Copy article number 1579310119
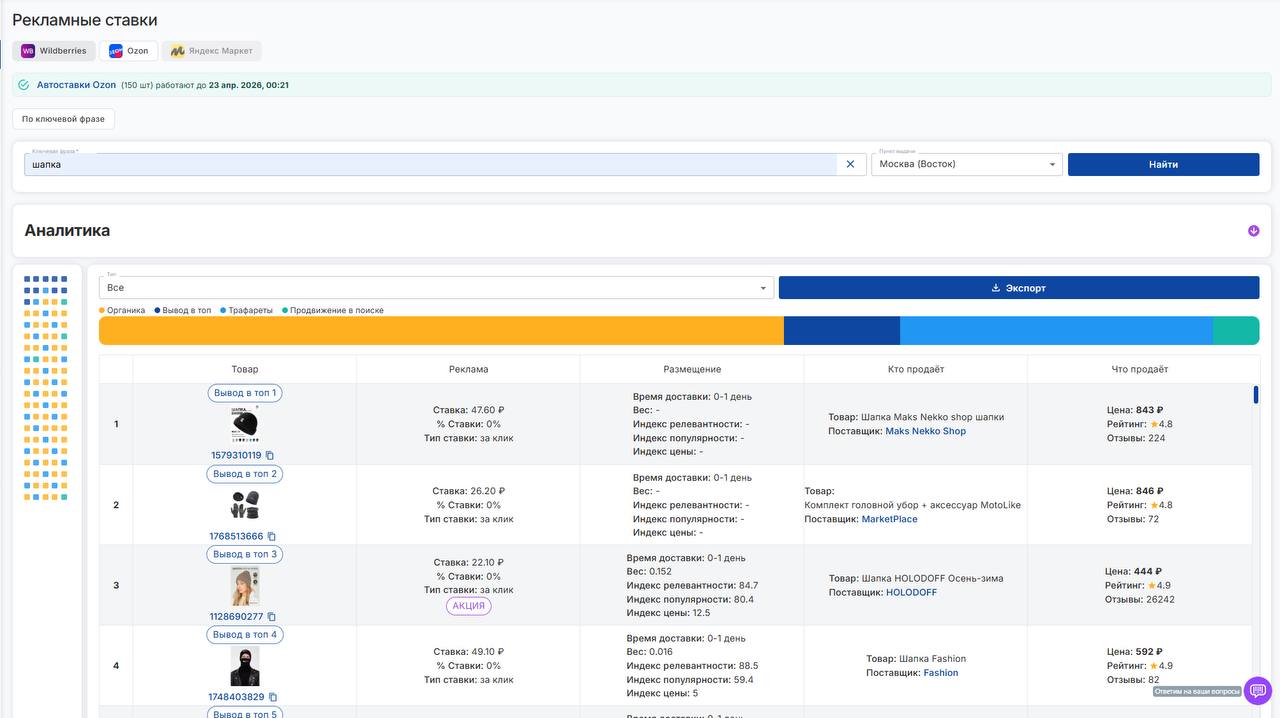 pos(270,456)
